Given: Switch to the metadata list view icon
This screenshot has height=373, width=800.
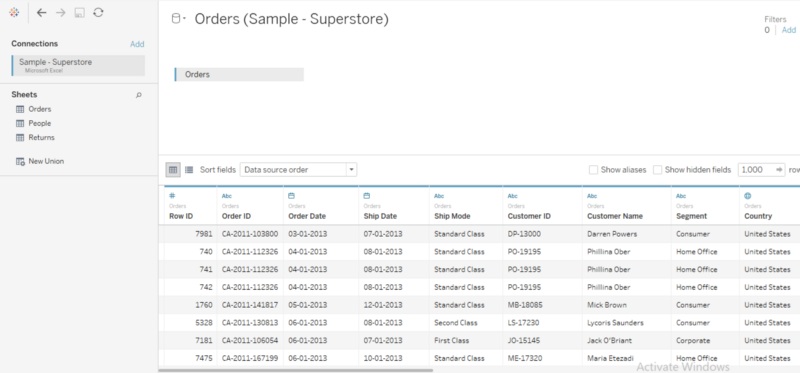Looking at the screenshot, I should [x=189, y=170].
